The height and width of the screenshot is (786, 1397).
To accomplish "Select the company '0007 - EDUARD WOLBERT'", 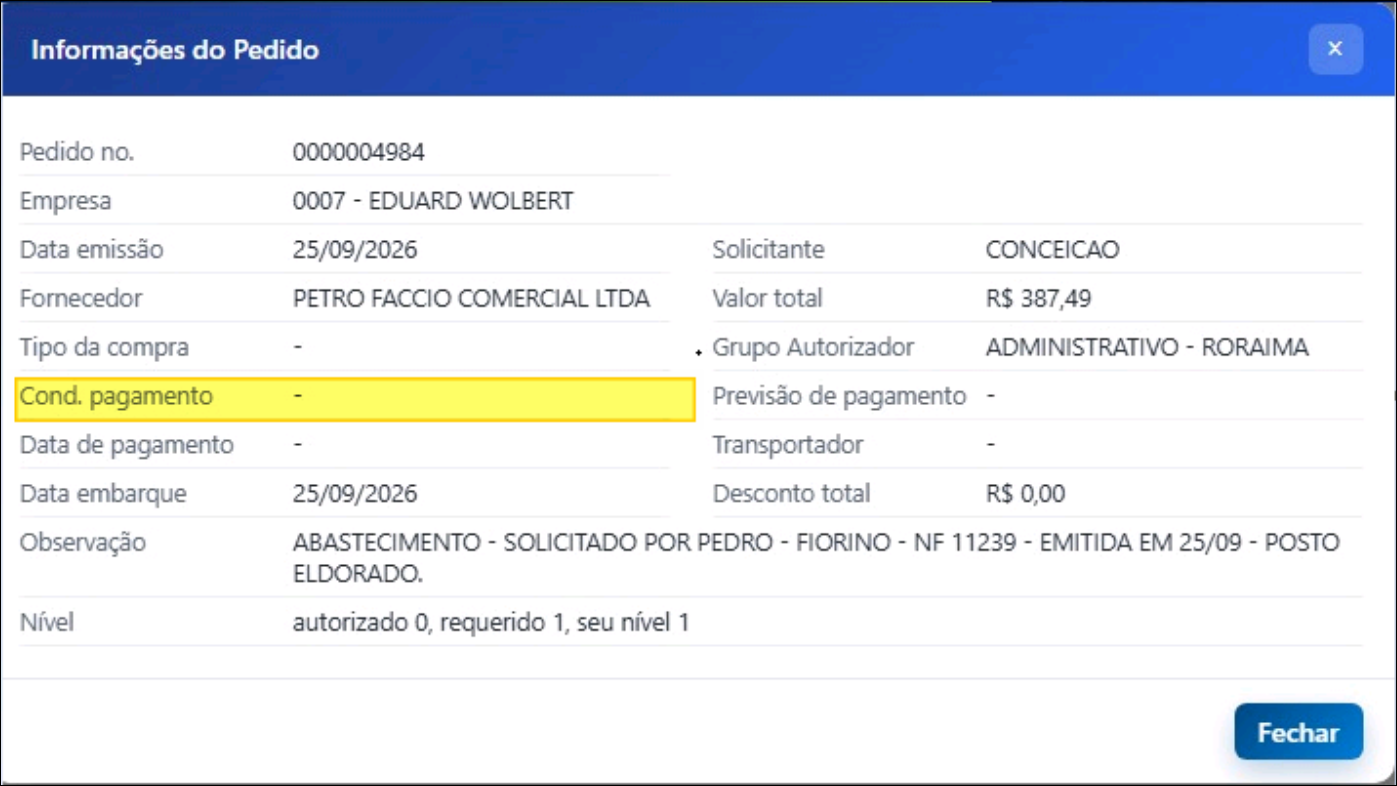I will [x=433, y=201].
